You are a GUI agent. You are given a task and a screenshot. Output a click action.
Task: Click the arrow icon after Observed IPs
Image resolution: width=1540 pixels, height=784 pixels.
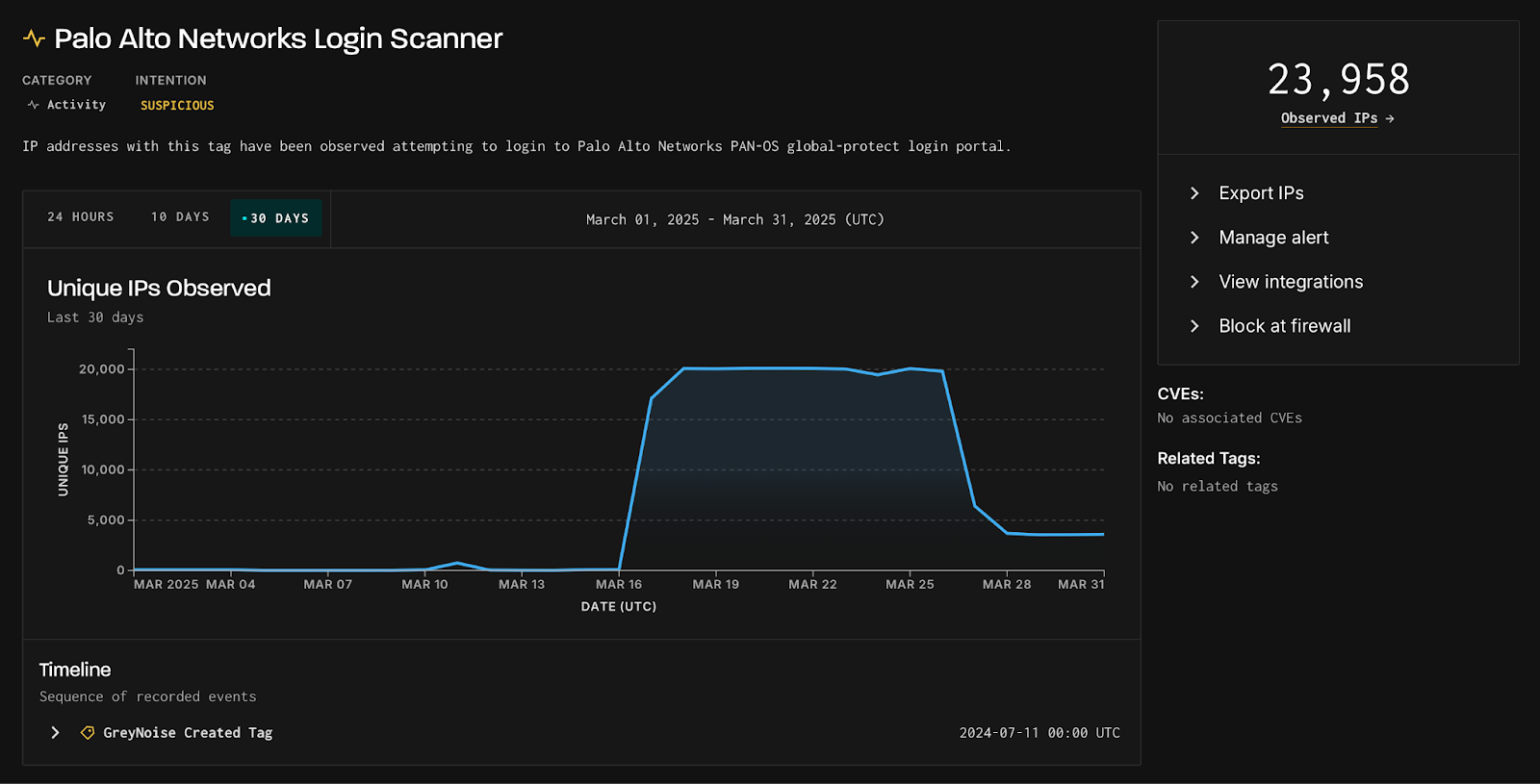coord(1390,118)
